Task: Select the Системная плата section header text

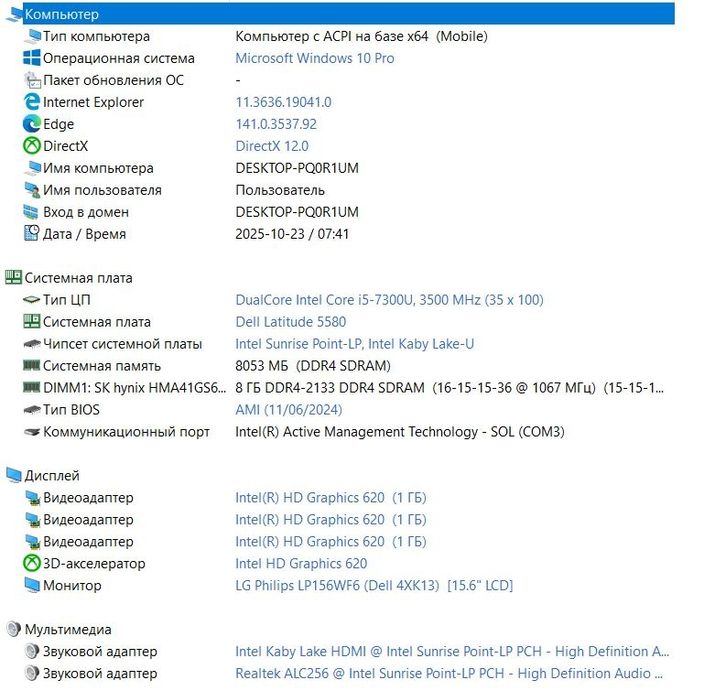Action: coord(78,278)
